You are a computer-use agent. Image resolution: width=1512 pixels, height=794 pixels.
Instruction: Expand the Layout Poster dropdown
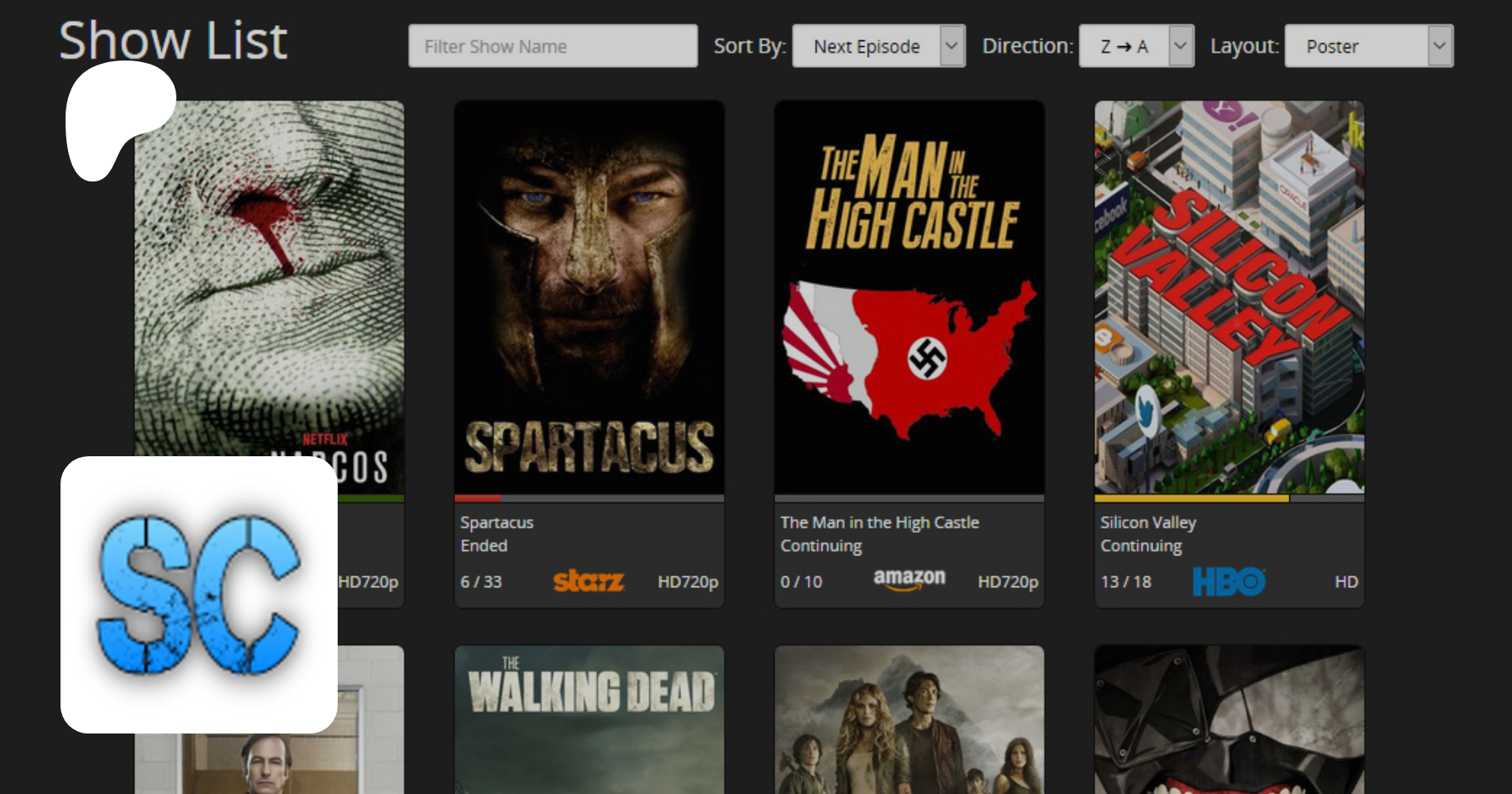coord(1368,46)
